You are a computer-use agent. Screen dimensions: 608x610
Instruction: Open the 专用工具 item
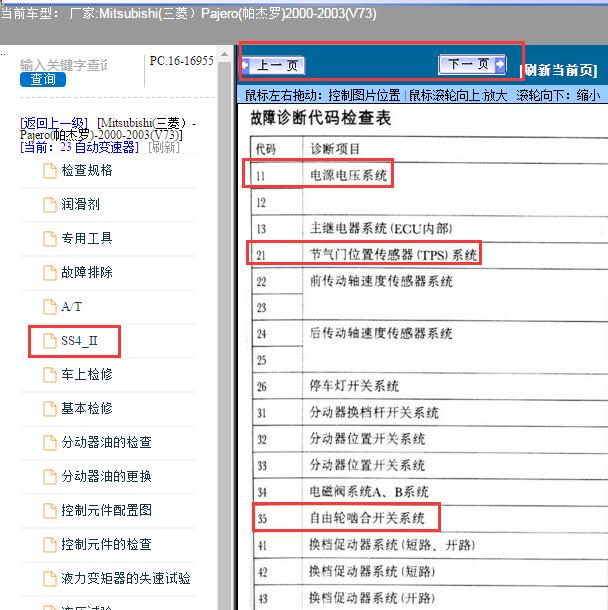click(x=87, y=238)
